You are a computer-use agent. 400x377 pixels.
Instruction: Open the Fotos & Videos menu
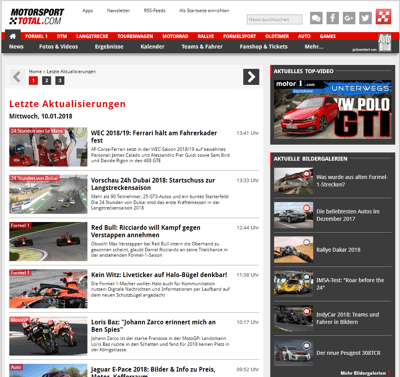[58, 47]
